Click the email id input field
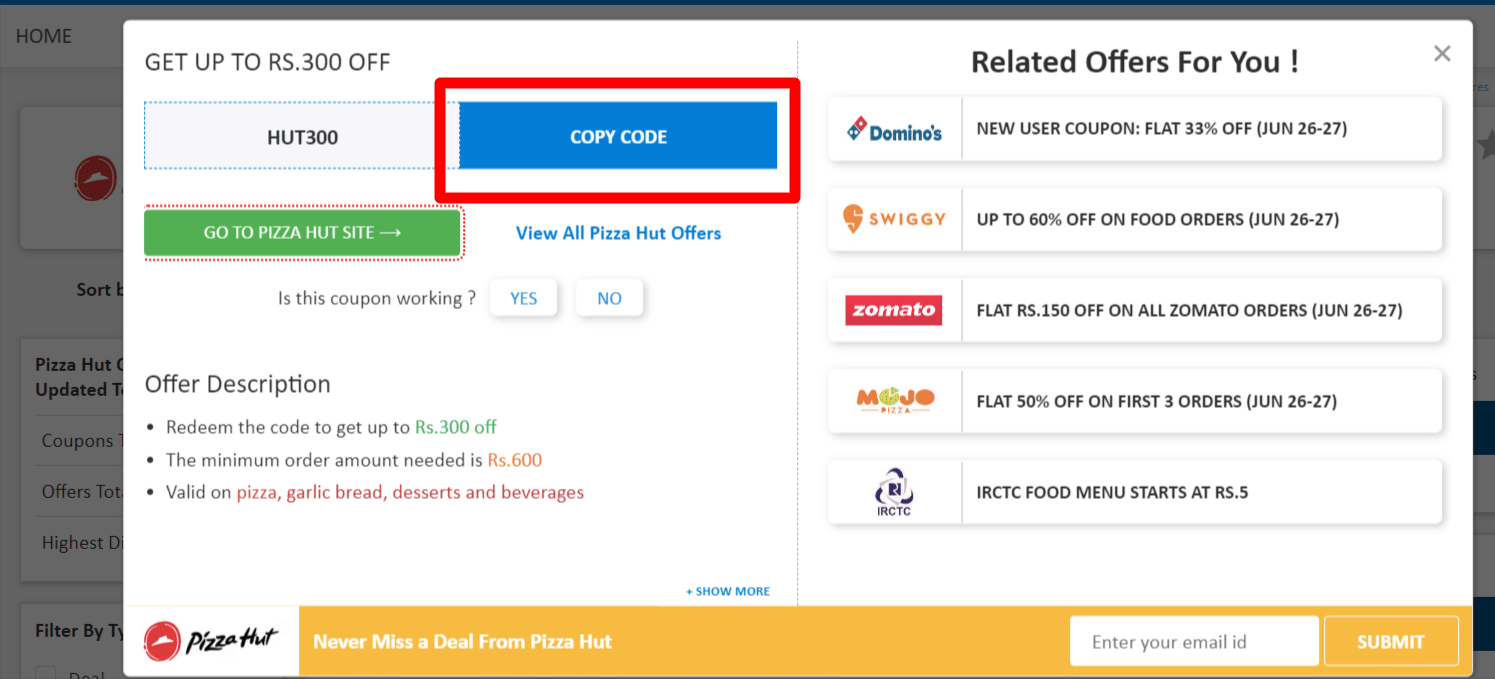 point(1193,641)
